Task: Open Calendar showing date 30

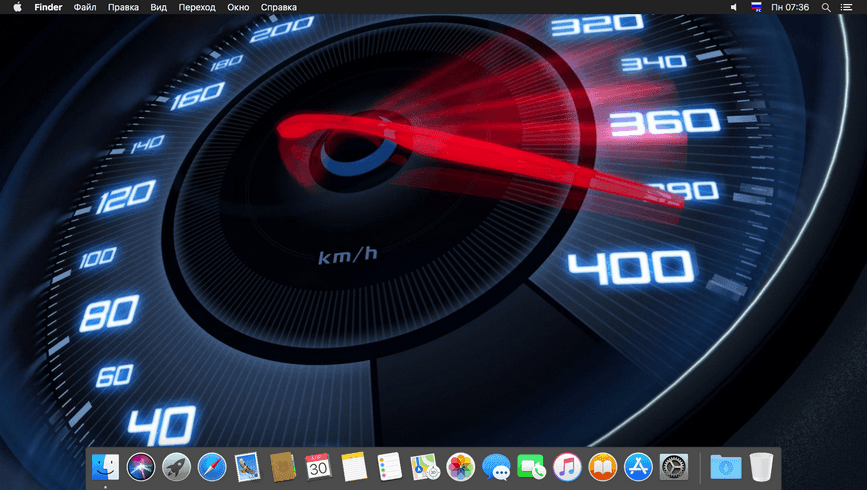Action: pos(318,467)
